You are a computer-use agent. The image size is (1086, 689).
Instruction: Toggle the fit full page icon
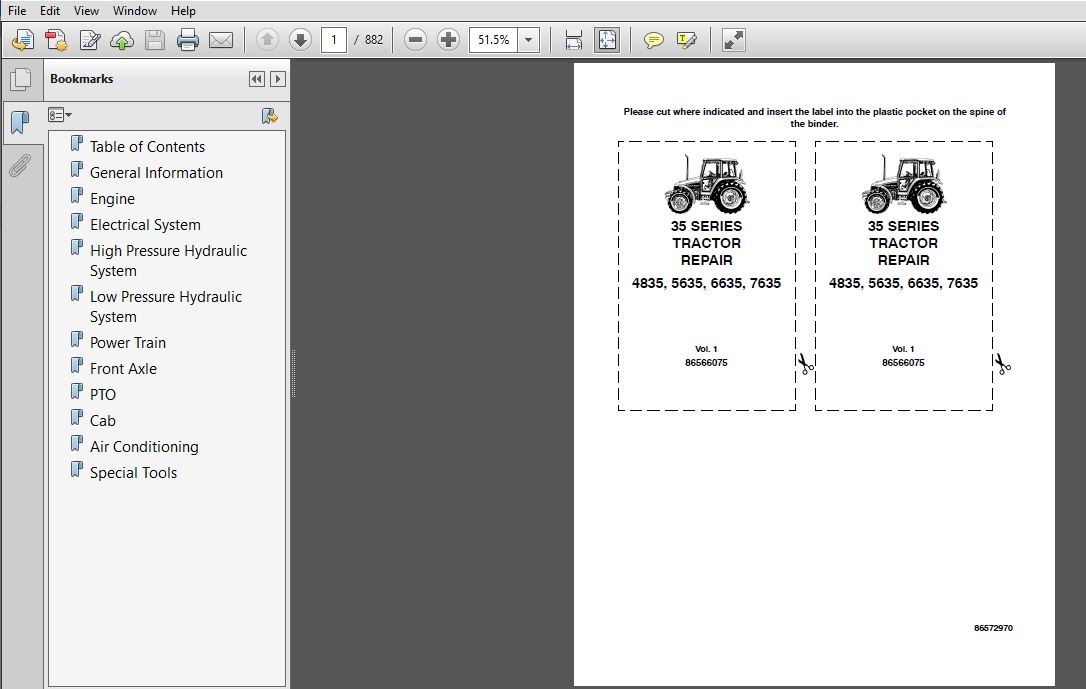(x=607, y=40)
